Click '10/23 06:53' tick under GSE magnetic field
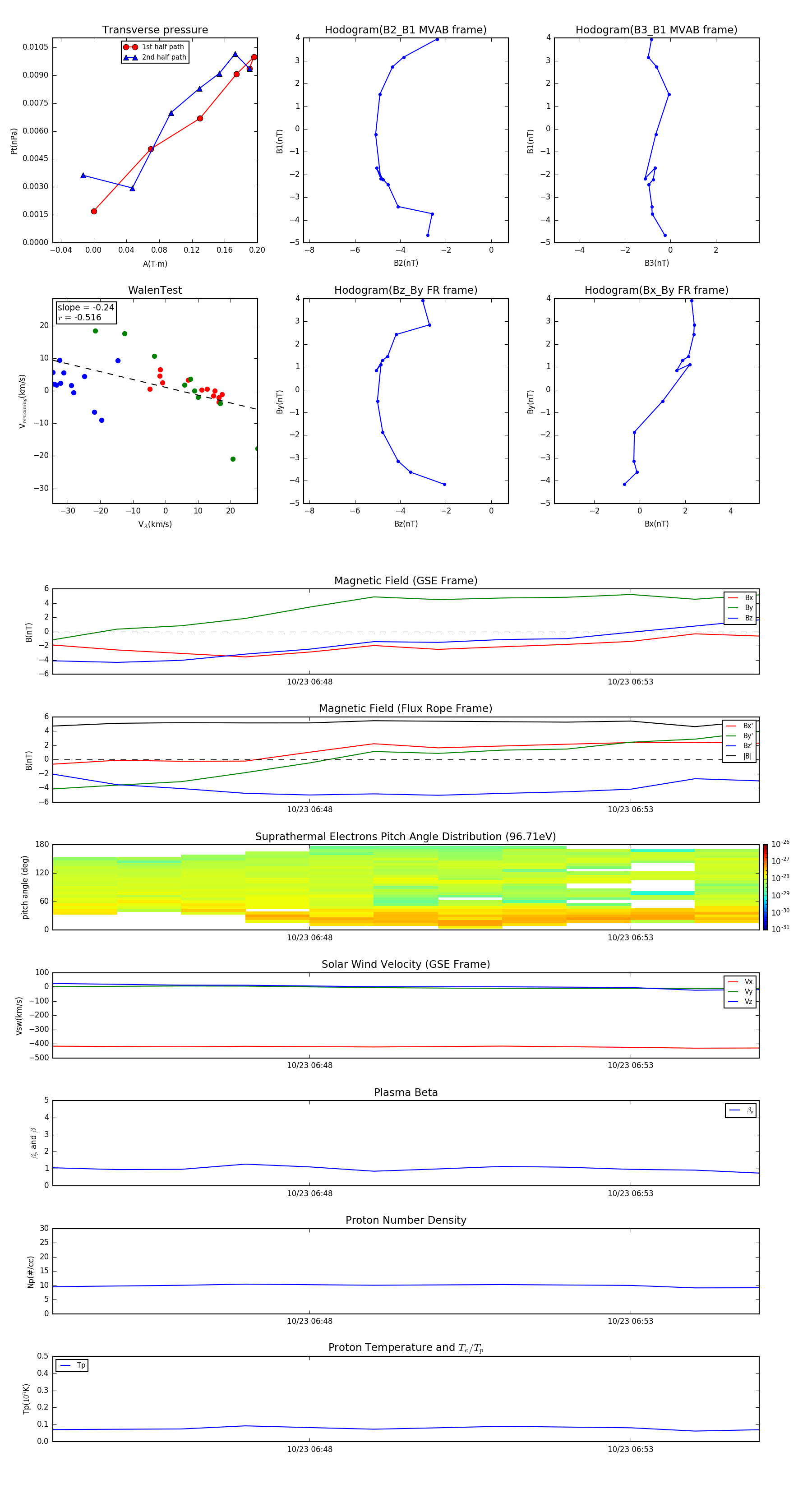This screenshot has height=1489, width=812. 630,681
